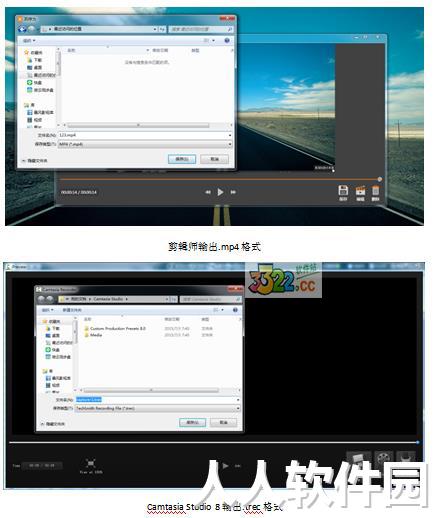The height and width of the screenshot is (518, 444).
Task: Click the View at 100% icon in Camtasia preview
Action: (x=91, y=463)
